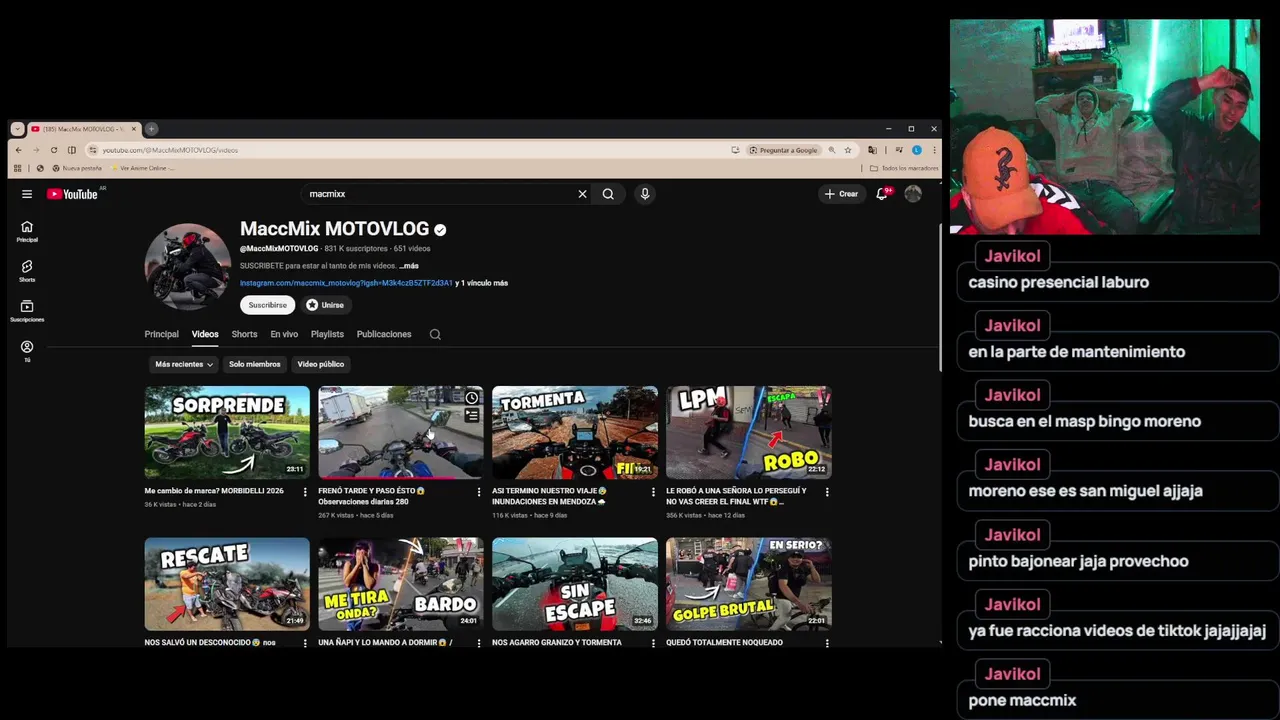Click the Crear button
Viewport: 1280px width, 720px height.
tap(841, 194)
